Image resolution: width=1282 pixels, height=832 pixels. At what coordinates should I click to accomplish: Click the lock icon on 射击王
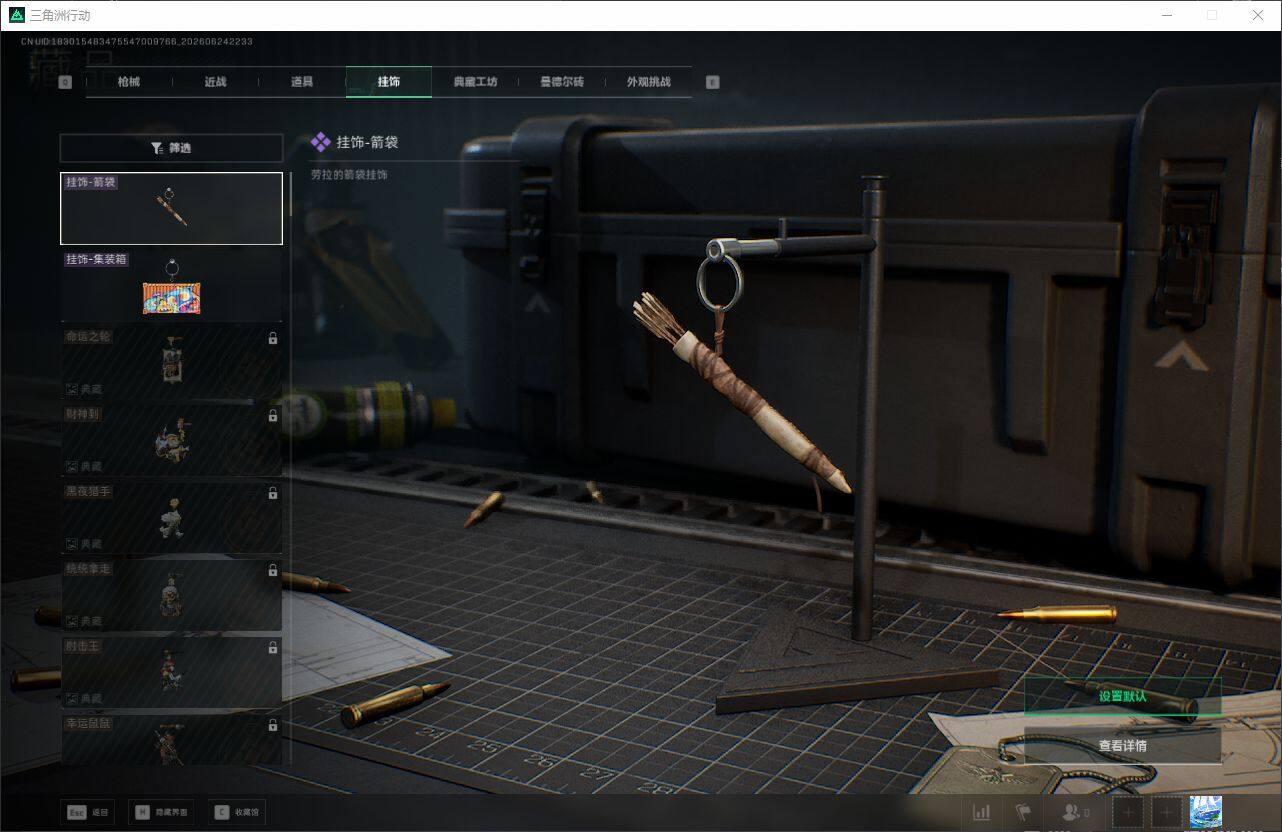pyautogui.click(x=273, y=648)
